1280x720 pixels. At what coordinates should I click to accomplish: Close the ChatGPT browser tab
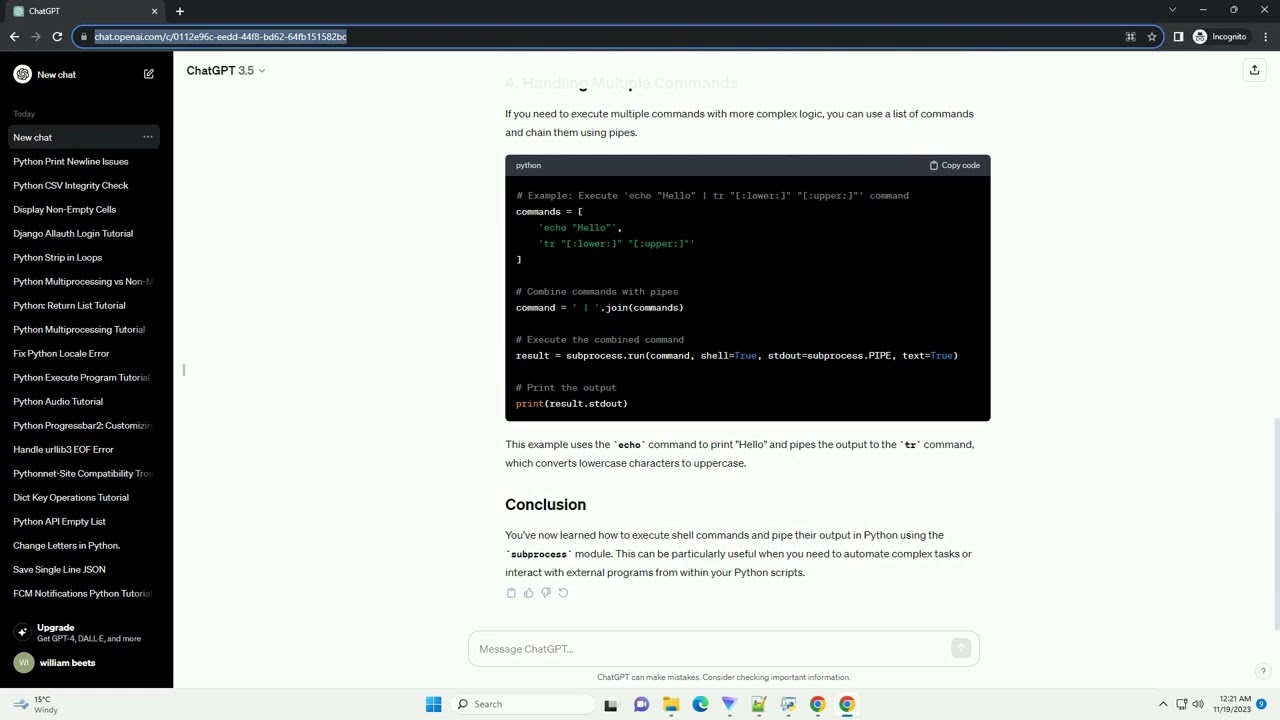154,11
